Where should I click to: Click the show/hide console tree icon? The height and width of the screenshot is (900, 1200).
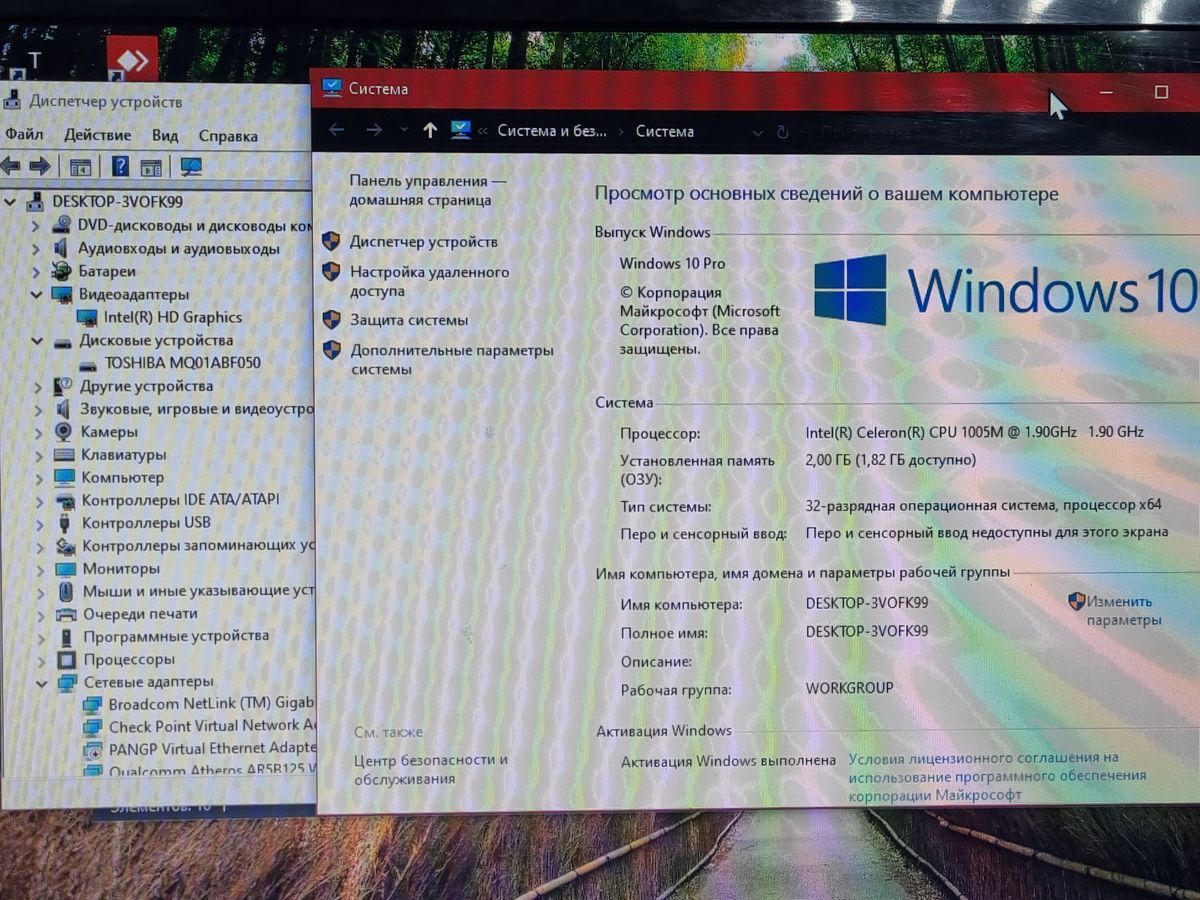(x=80, y=167)
